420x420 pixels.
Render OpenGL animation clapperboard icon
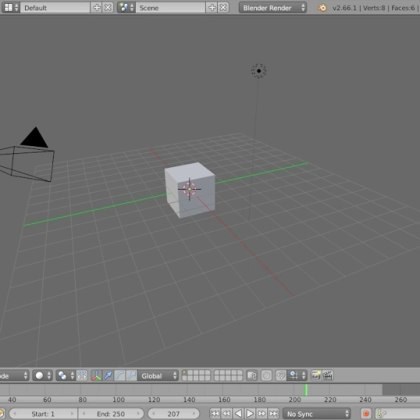(x=328, y=376)
